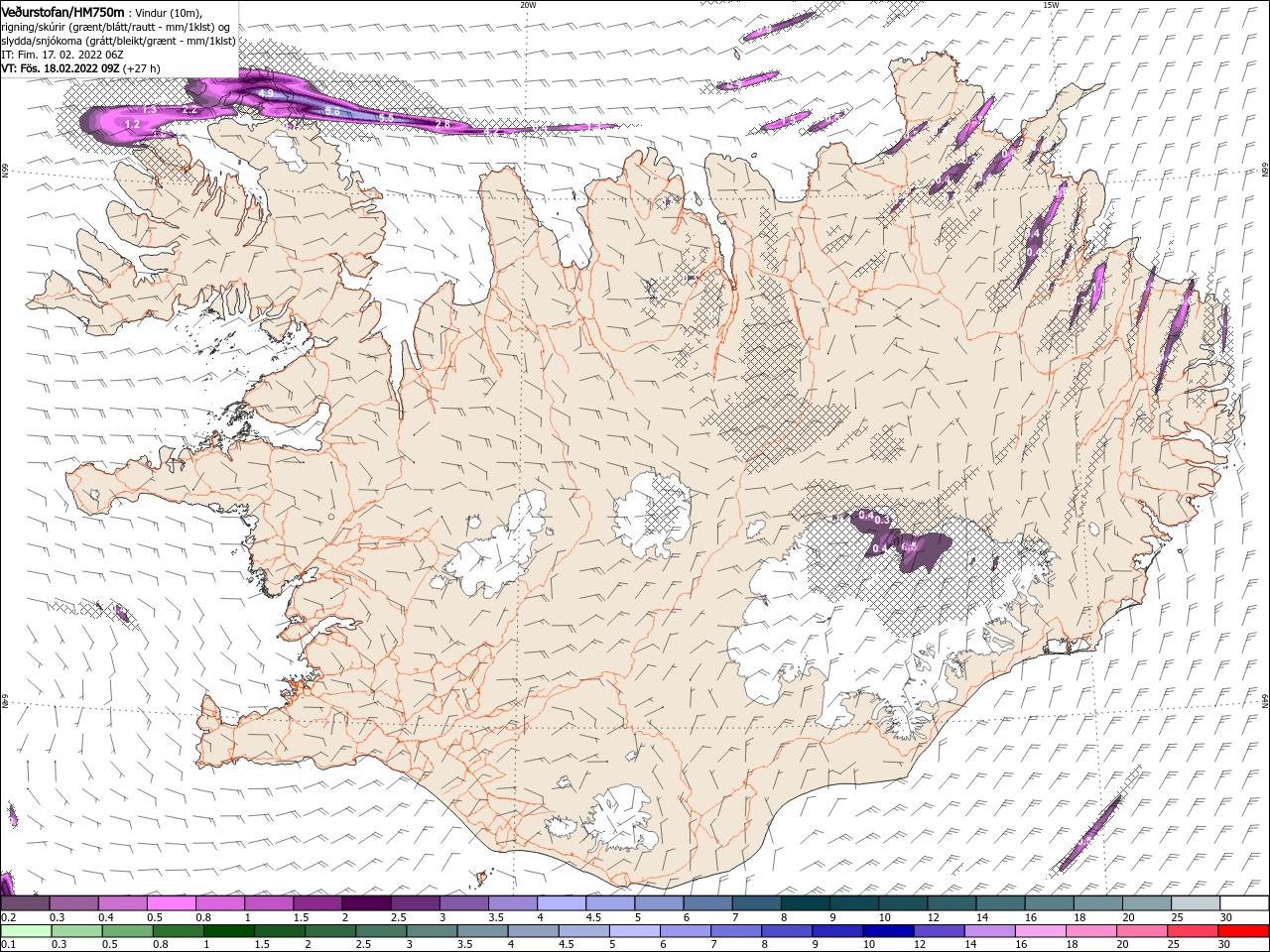Screen dimensions: 1270x952
Task: Click the light pink rain swatch labelled 16
Action: tap(1041, 931)
